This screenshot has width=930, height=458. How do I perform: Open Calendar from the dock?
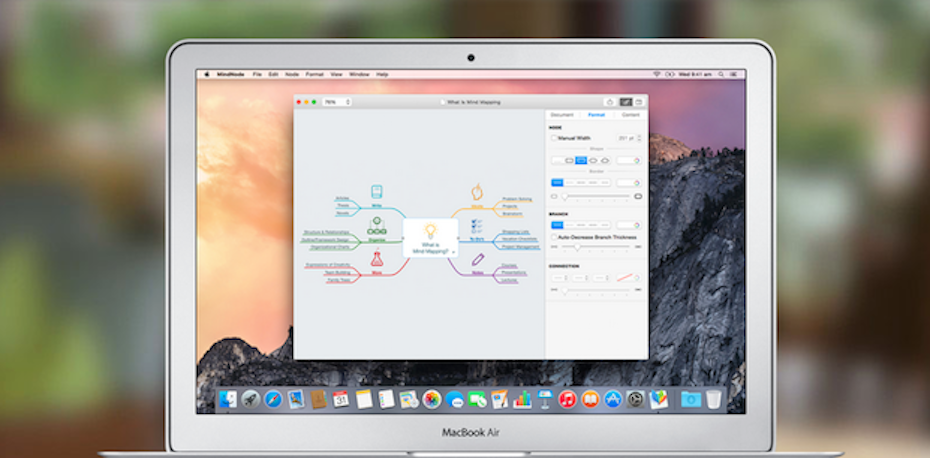[x=340, y=399]
